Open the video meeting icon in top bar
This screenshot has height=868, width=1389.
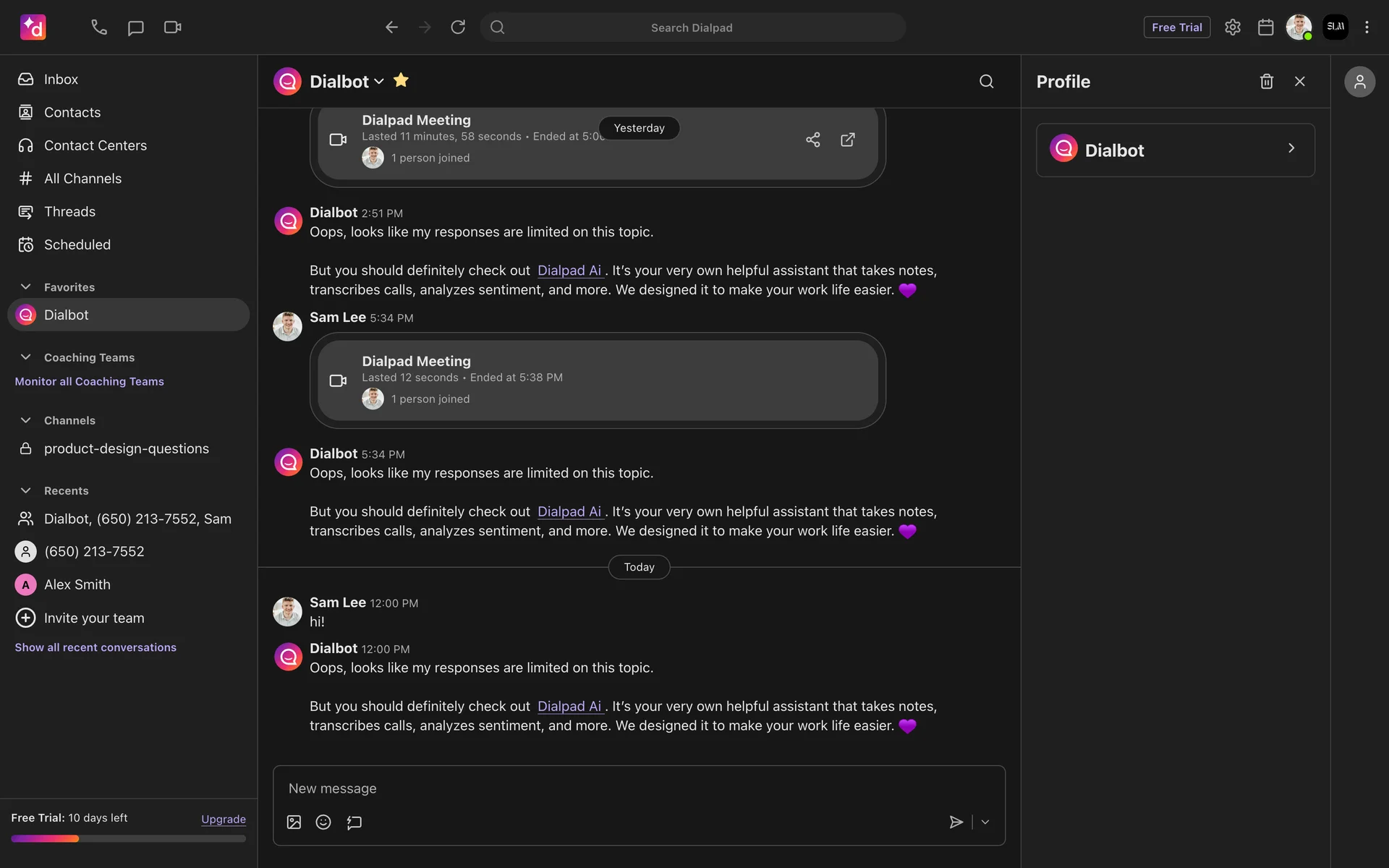[172, 27]
